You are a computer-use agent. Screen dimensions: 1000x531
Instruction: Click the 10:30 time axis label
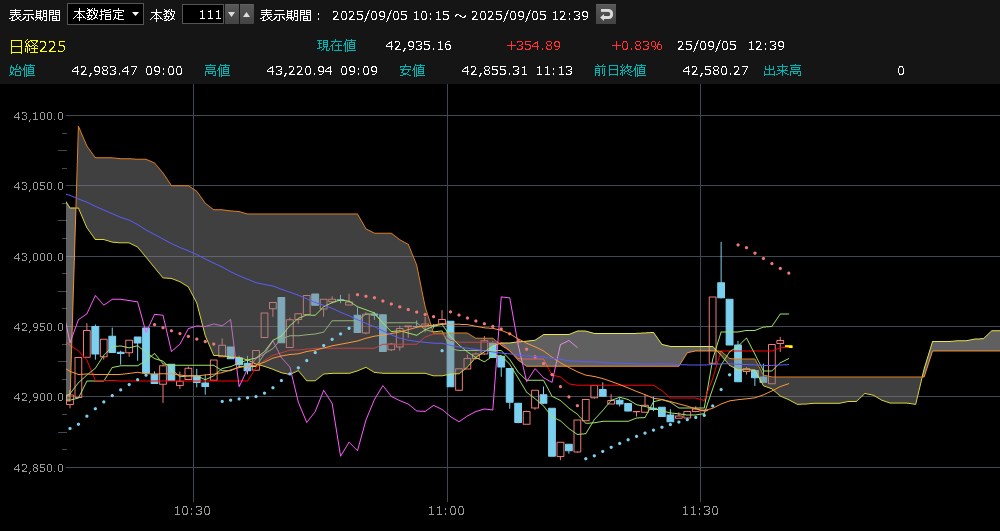193,511
